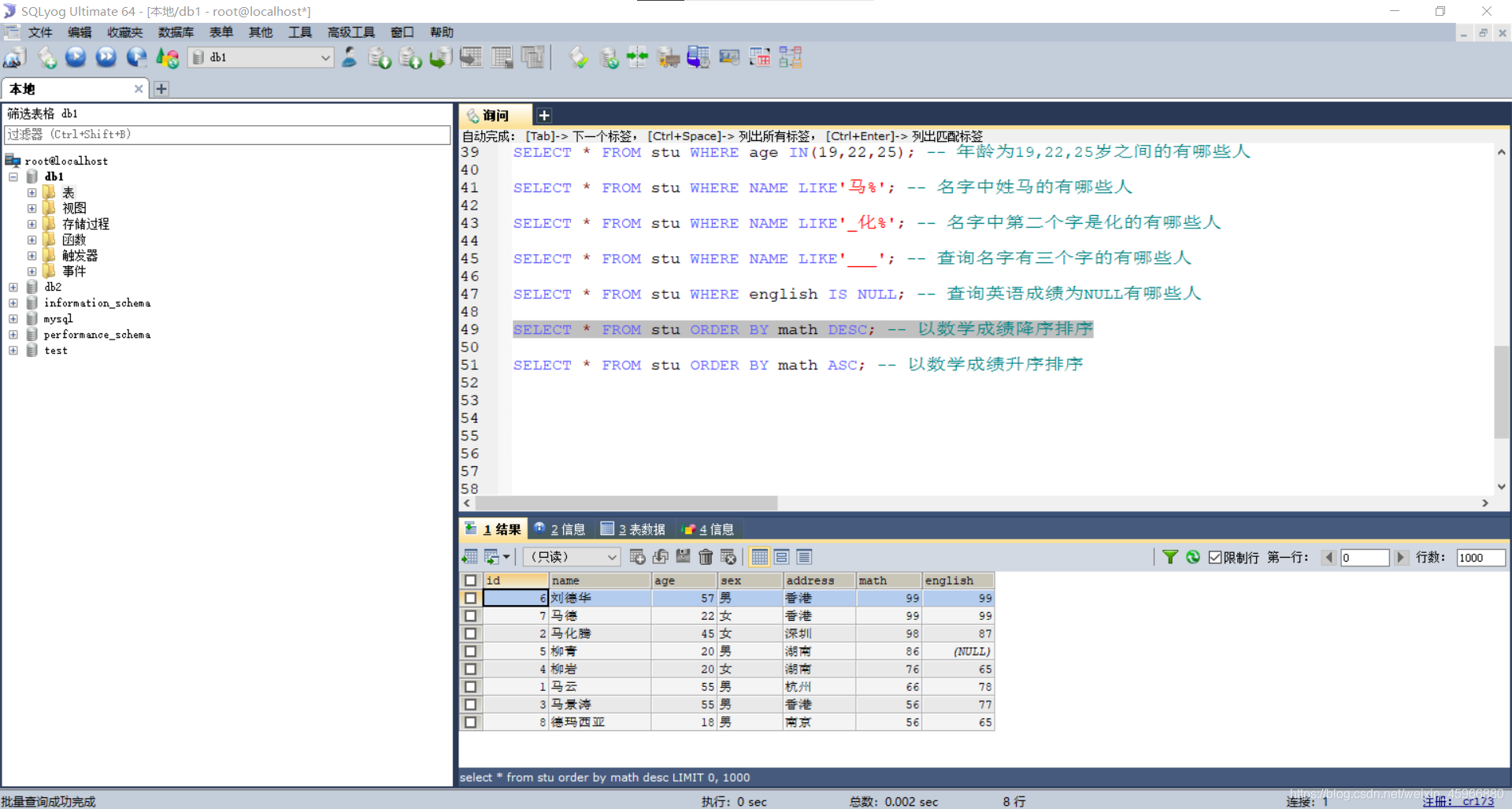Refresh object browser via shapes icon
1512x809 pixels.
pyautogui.click(x=168, y=58)
